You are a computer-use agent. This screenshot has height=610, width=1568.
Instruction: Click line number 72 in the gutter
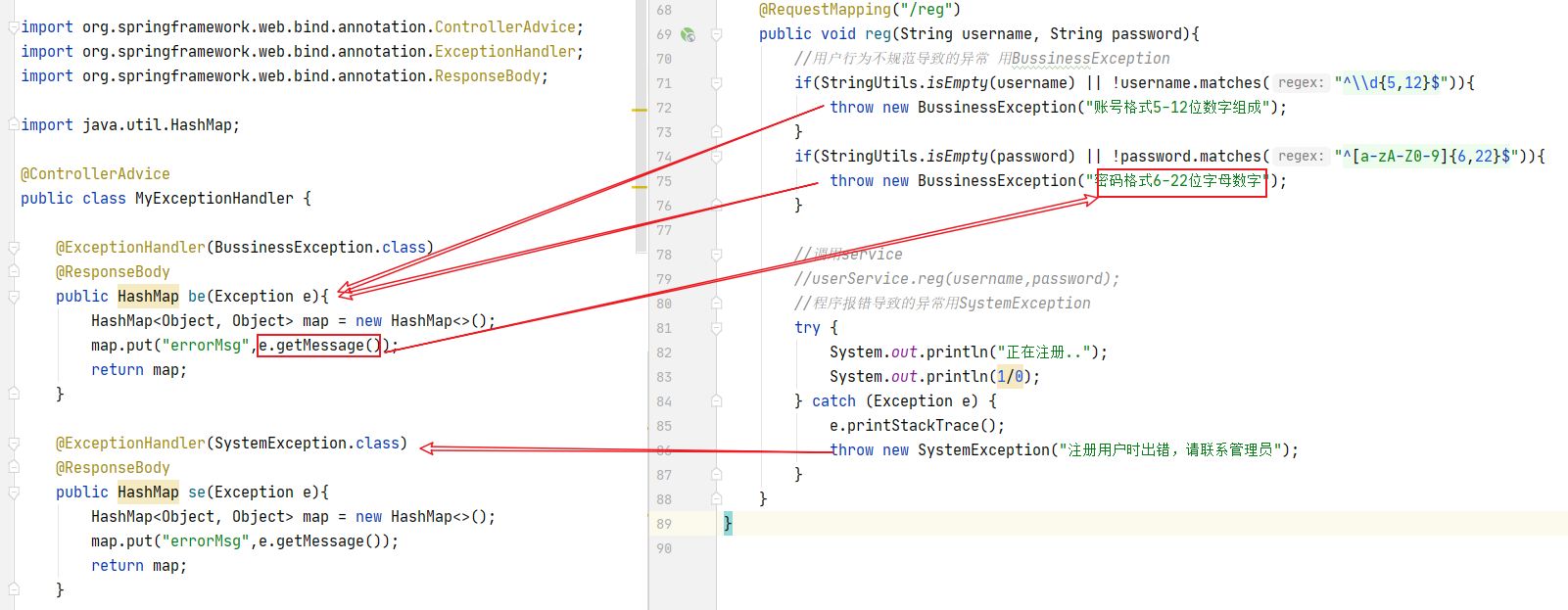coord(664,108)
